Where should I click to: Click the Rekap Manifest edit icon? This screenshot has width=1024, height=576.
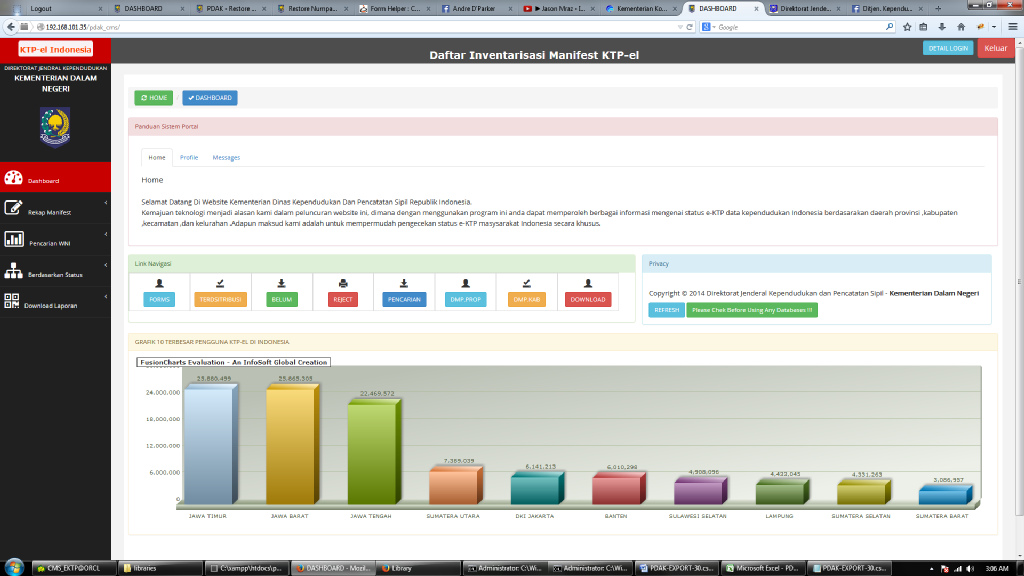(x=13, y=209)
